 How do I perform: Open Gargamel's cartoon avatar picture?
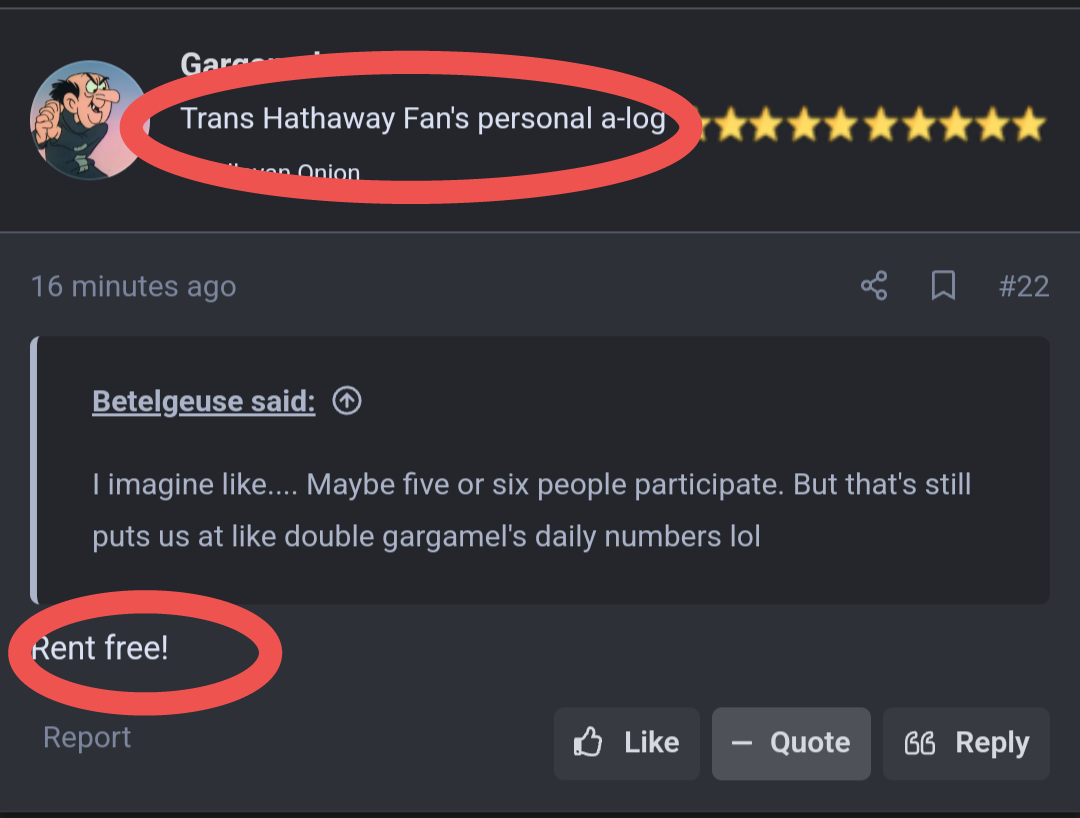tap(89, 120)
